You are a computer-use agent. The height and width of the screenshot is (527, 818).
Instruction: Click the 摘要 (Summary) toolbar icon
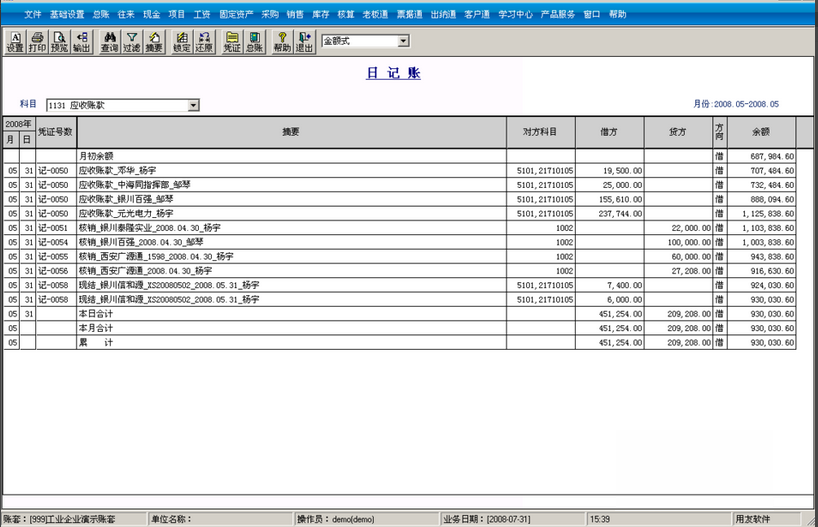coord(153,41)
